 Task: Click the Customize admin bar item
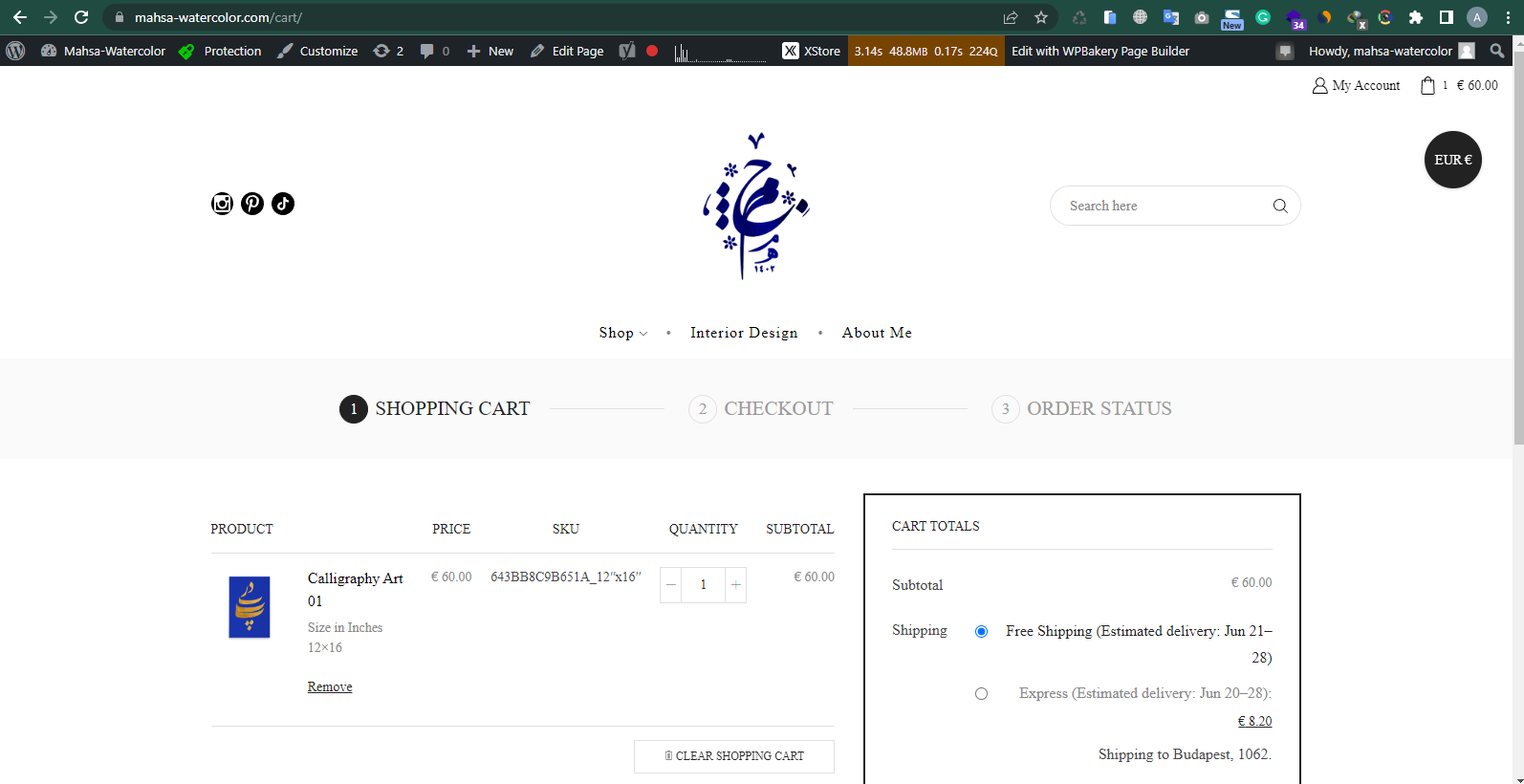[x=317, y=51]
